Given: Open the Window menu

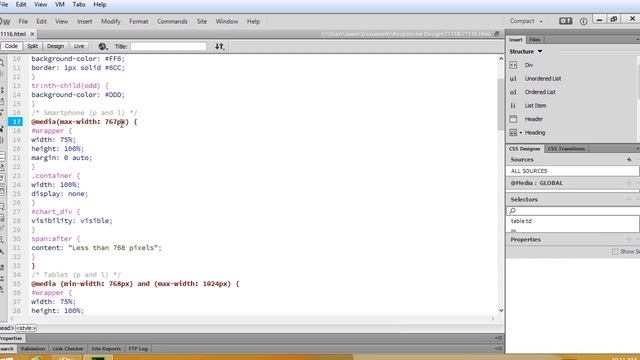Looking at the screenshot, I should [227, 21].
